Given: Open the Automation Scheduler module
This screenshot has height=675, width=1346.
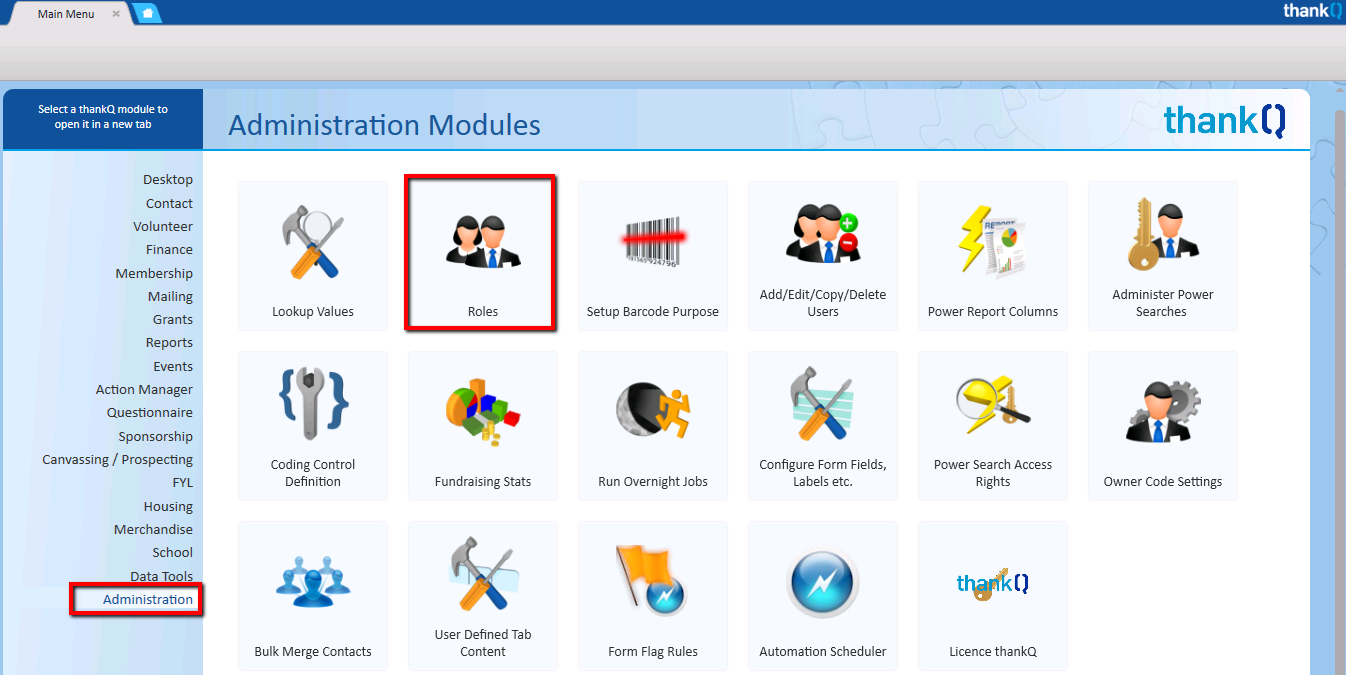Looking at the screenshot, I should [823, 596].
